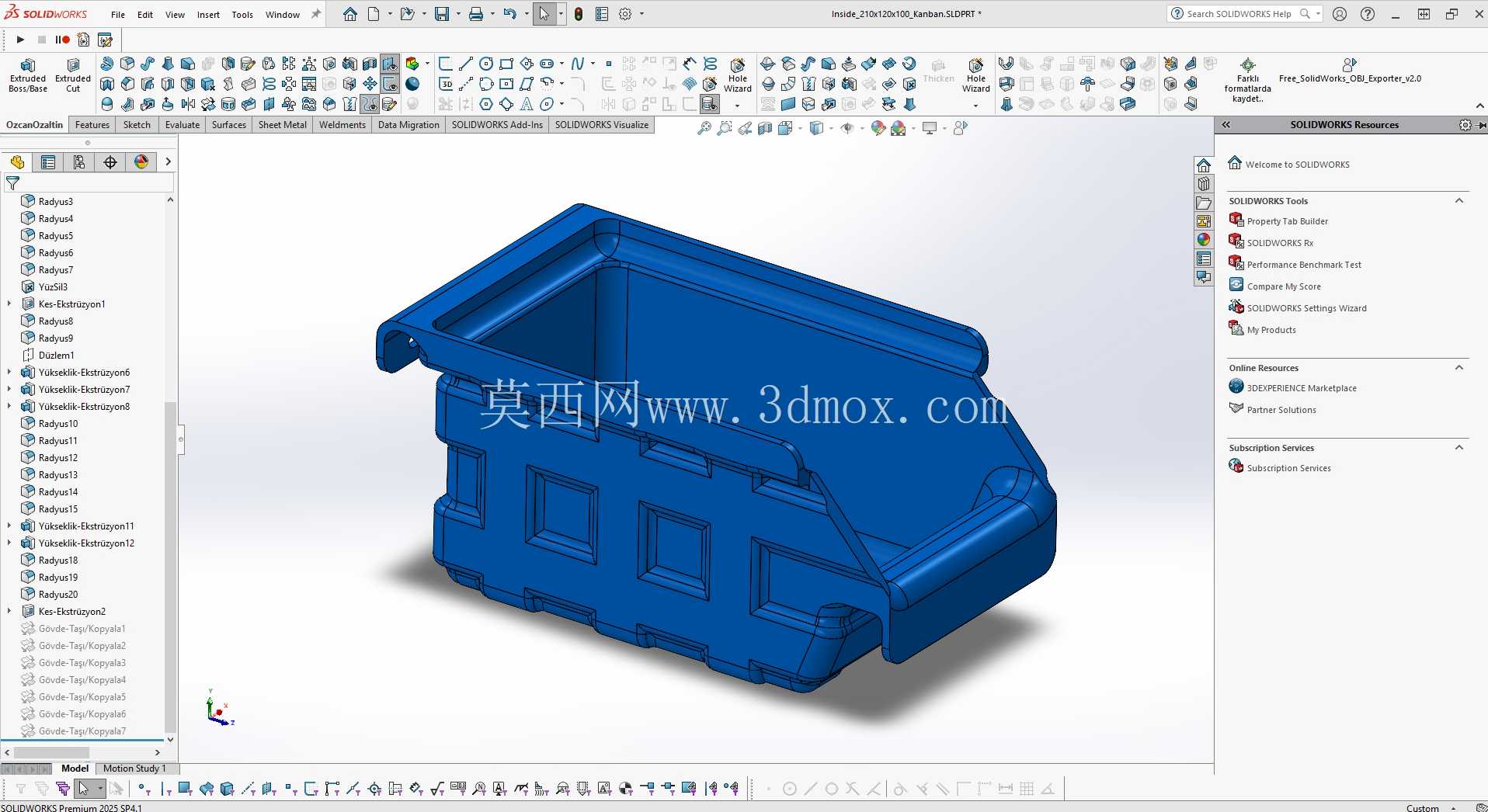Click the Rebuild traffic light icon
Screen dimensions: 1488x812
579,14
